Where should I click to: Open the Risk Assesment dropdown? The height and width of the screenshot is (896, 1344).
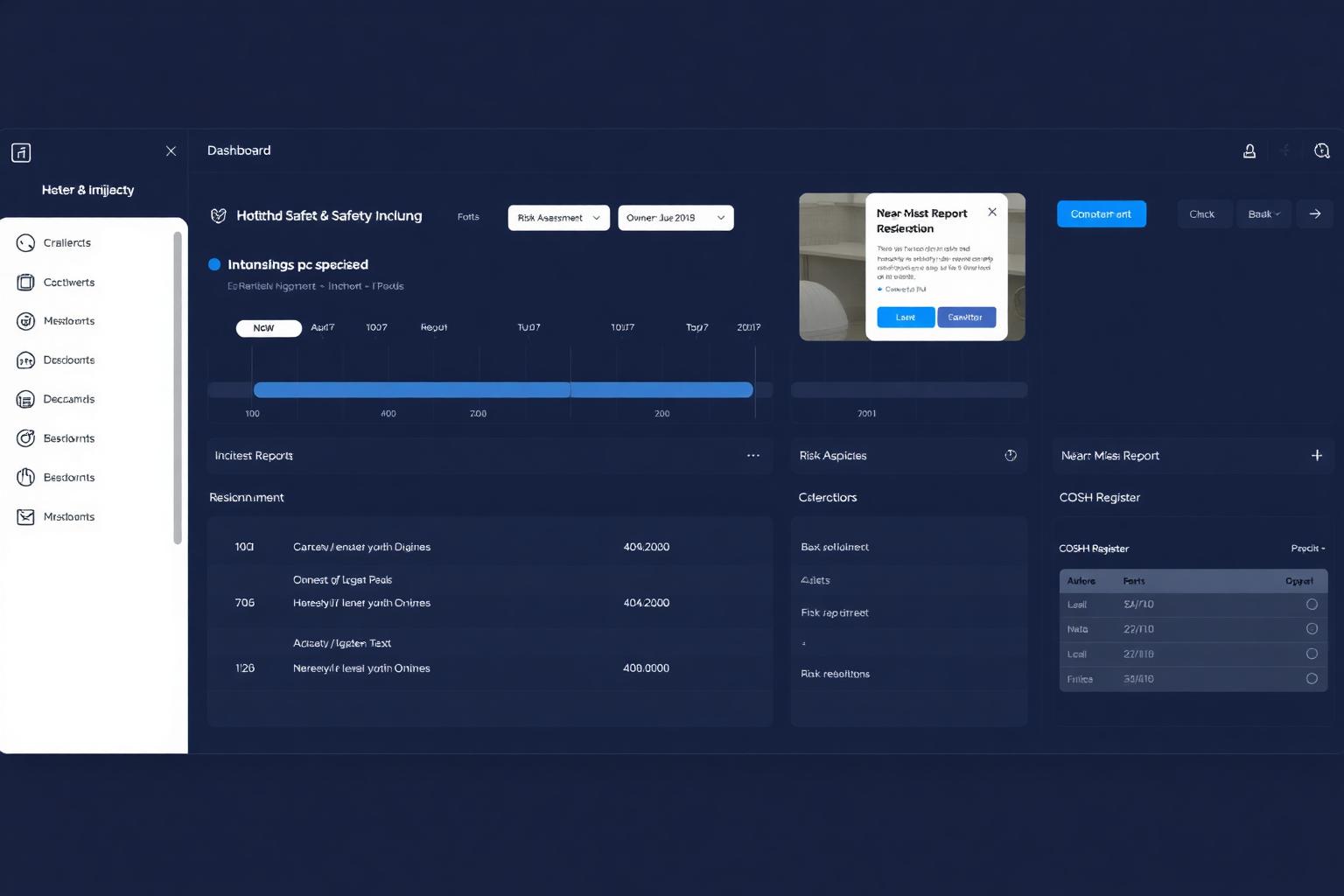click(x=558, y=218)
